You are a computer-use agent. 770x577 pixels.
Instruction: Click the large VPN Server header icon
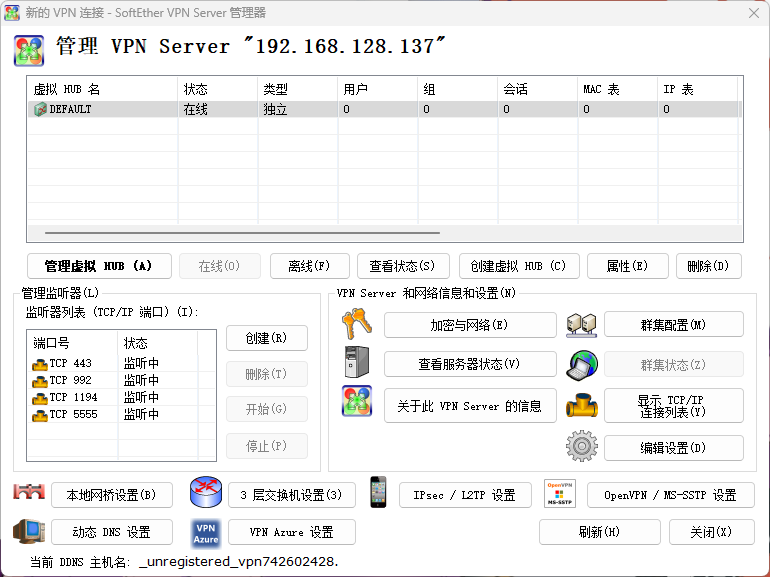(x=29, y=51)
